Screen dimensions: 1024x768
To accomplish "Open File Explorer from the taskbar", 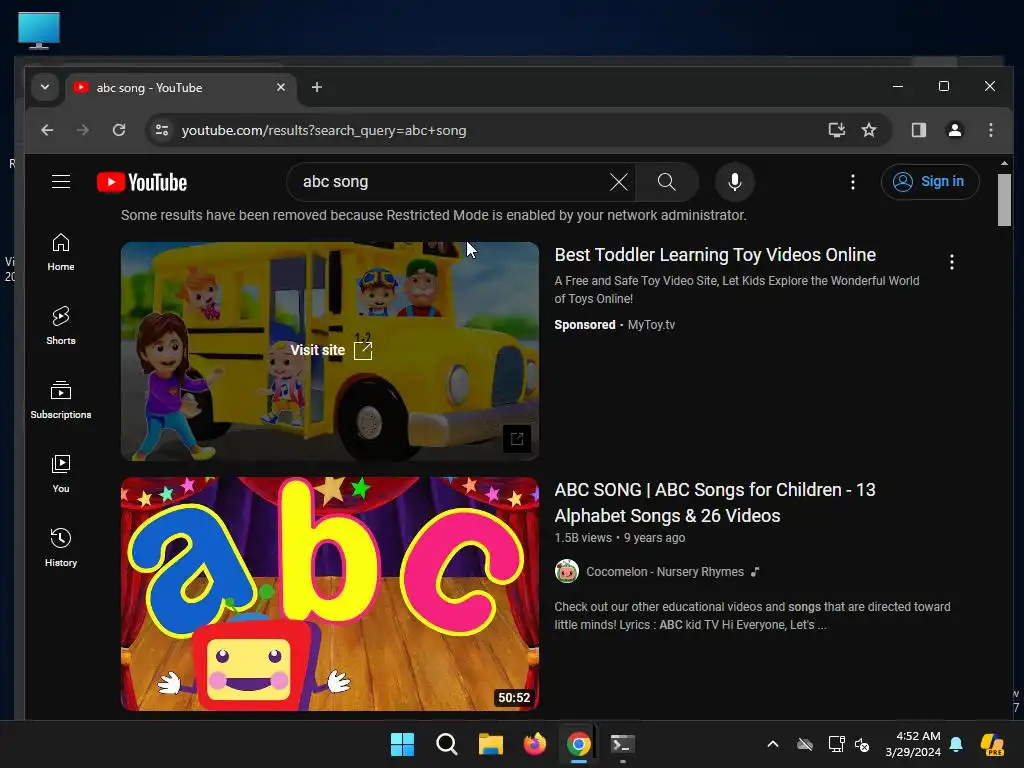I will [490, 744].
